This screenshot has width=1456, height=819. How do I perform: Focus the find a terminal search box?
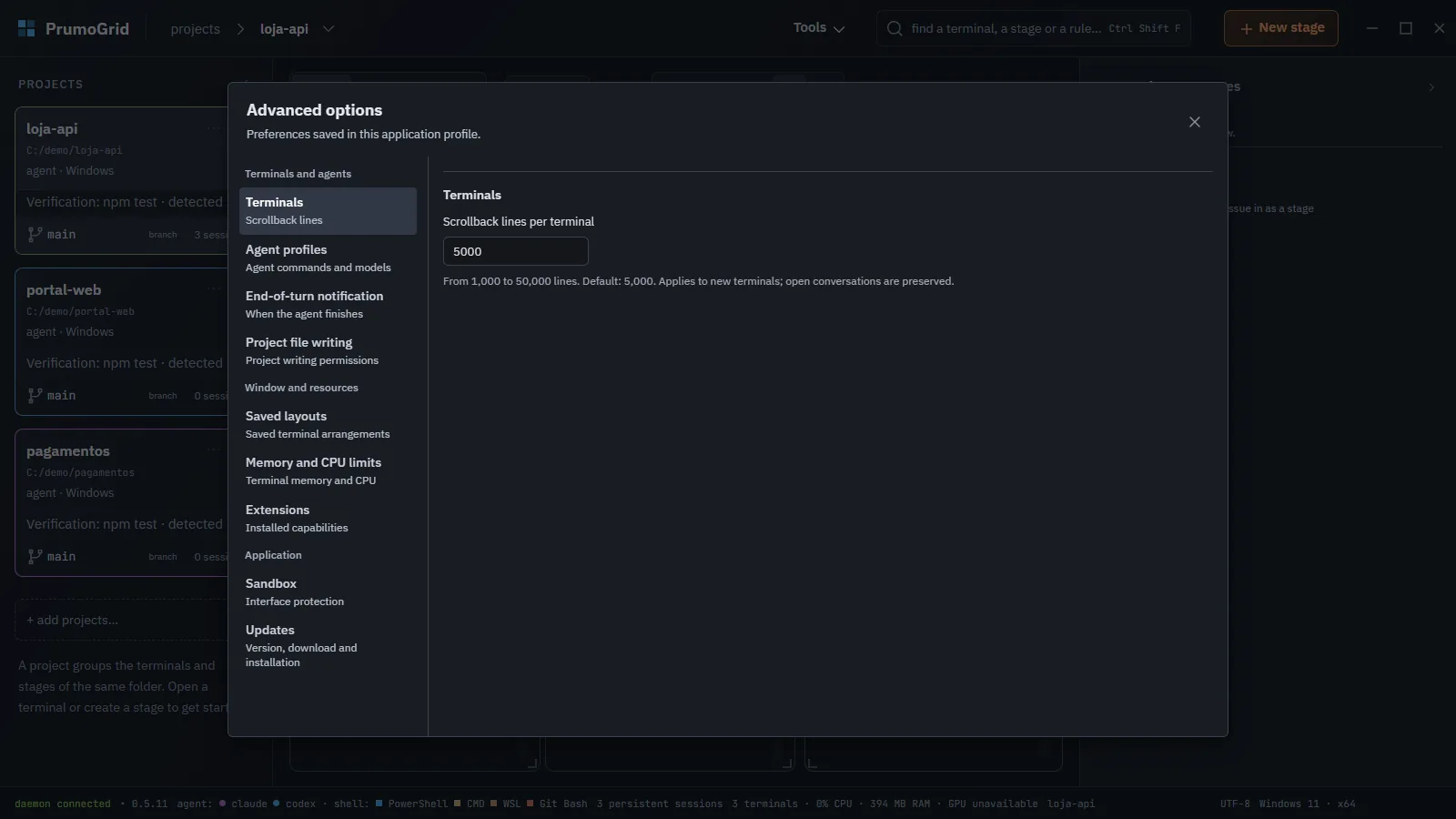pyautogui.click(x=1034, y=28)
